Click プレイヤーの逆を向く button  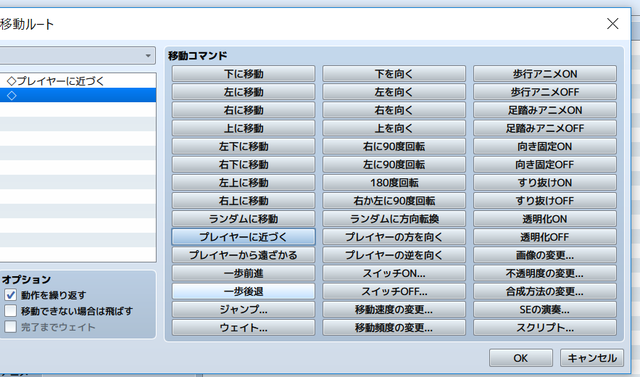click(394, 255)
